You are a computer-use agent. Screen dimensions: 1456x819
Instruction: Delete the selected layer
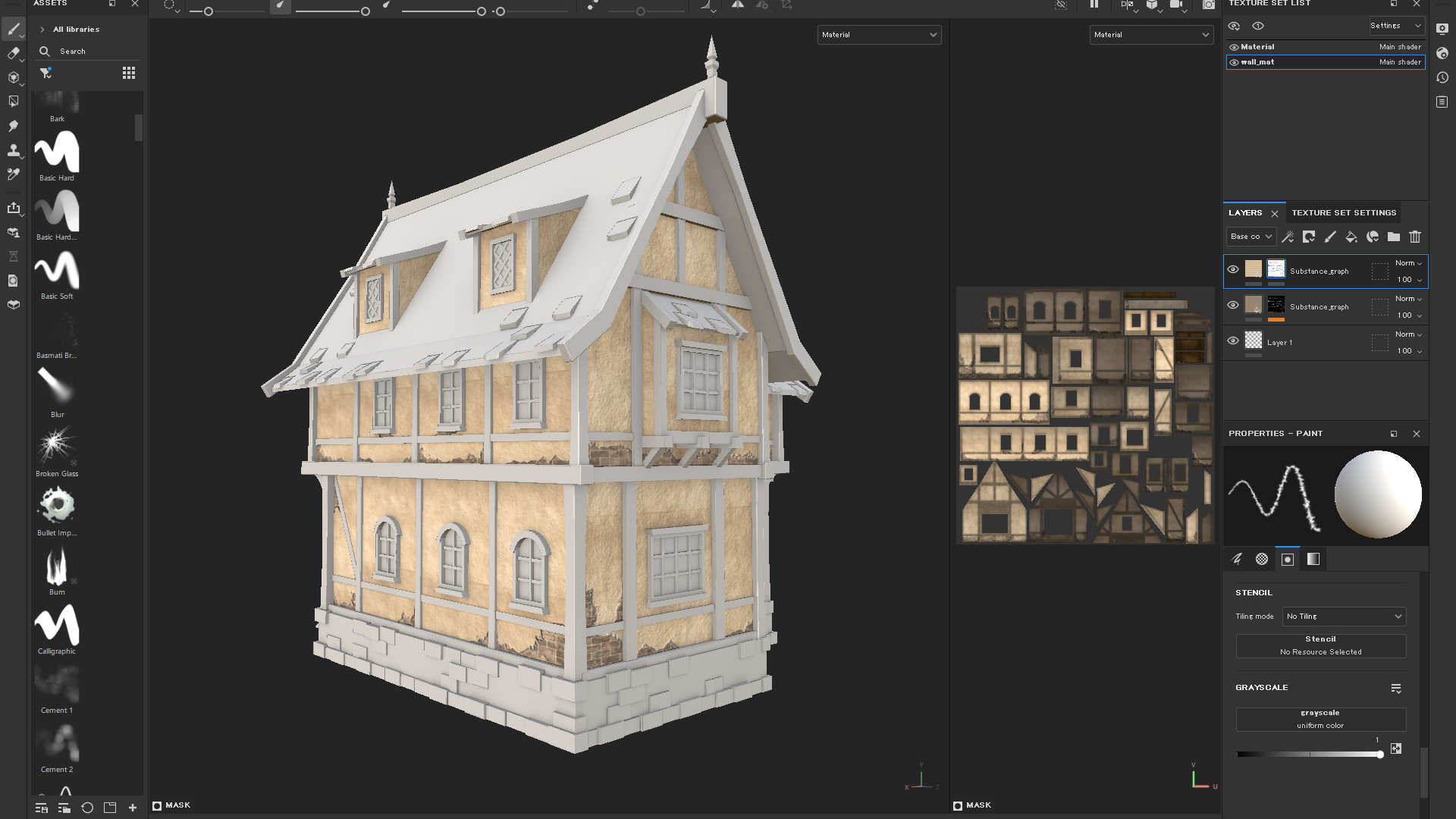1415,237
